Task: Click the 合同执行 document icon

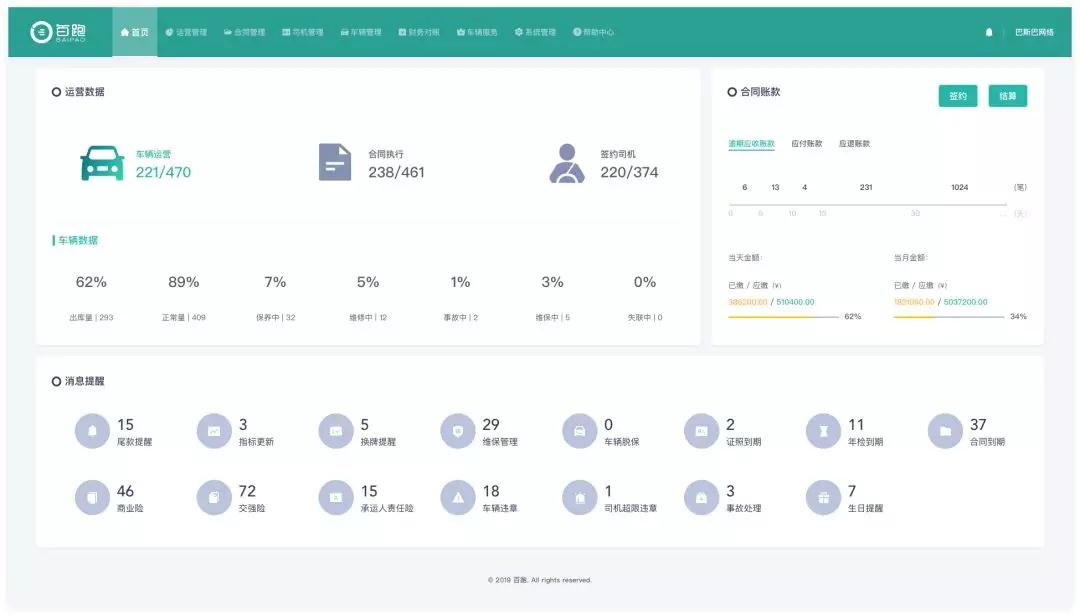Action: click(x=335, y=162)
